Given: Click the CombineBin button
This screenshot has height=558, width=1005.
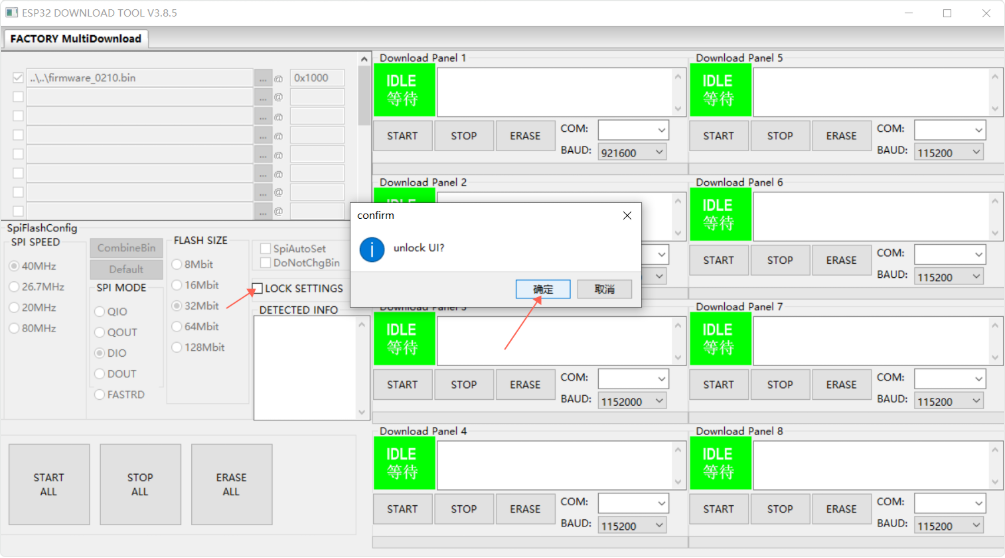Looking at the screenshot, I should (126, 248).
